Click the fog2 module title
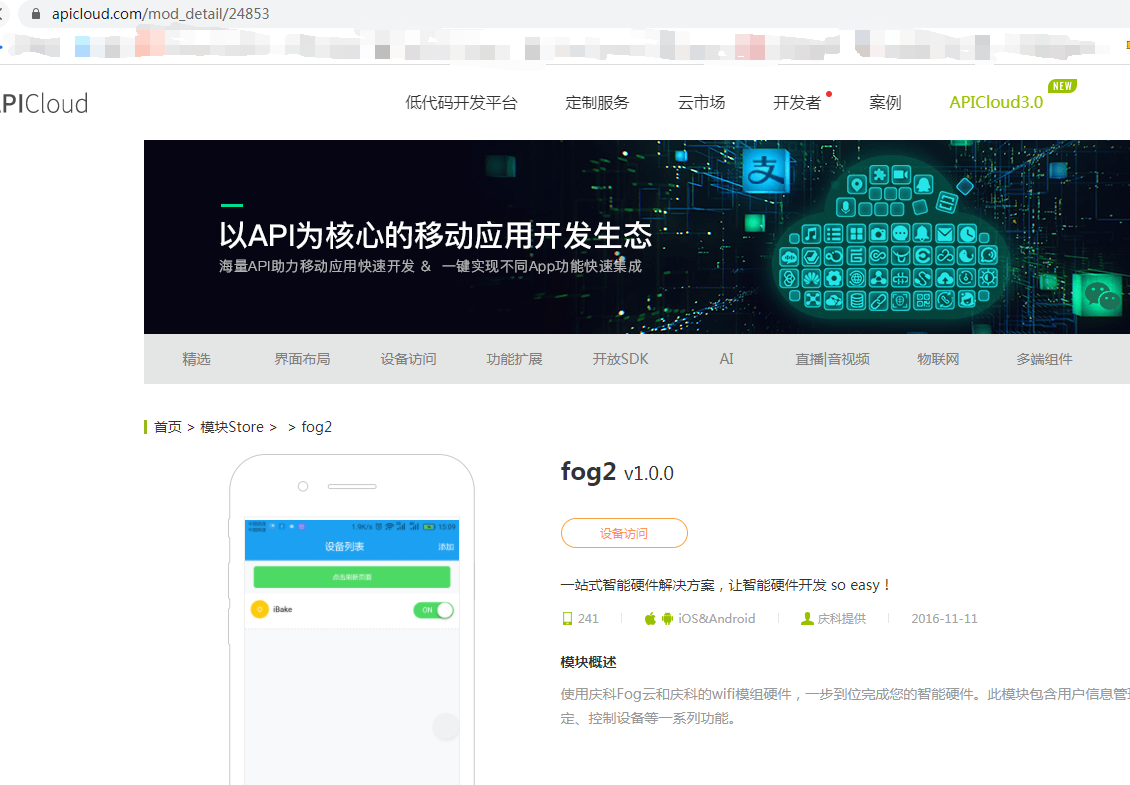 tap(588, 471)
